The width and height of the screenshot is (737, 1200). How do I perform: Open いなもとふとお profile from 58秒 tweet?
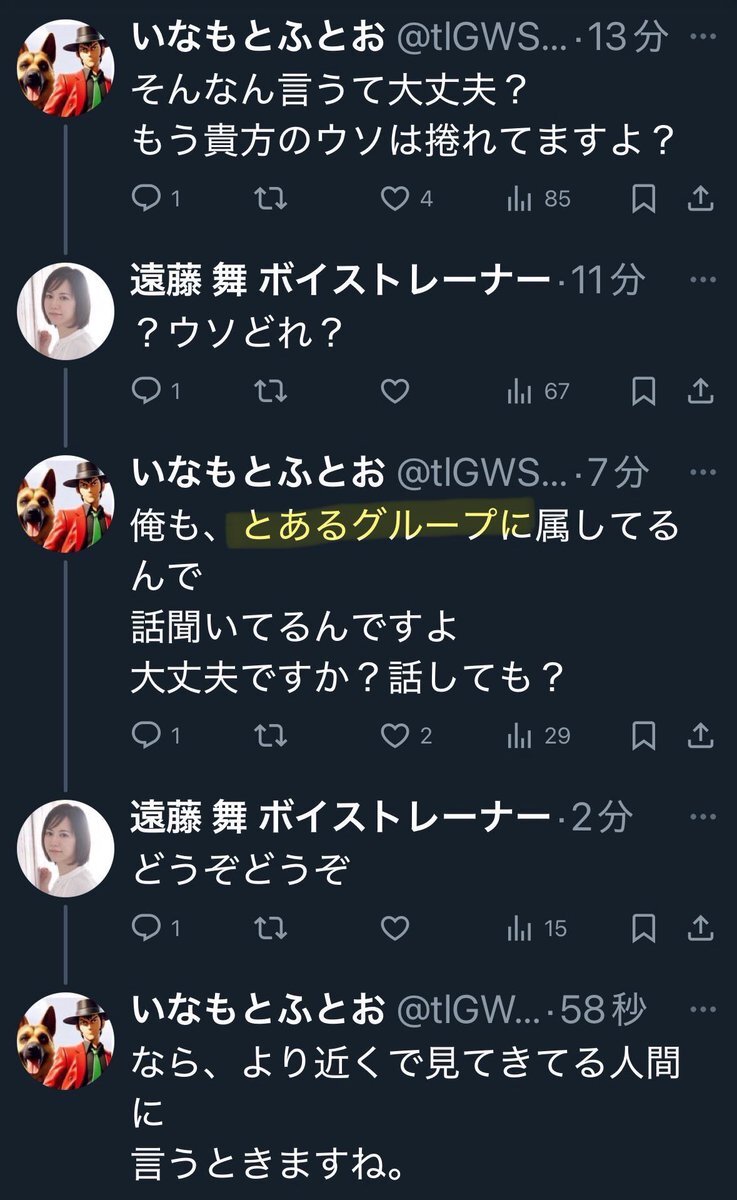(257, 1011)
